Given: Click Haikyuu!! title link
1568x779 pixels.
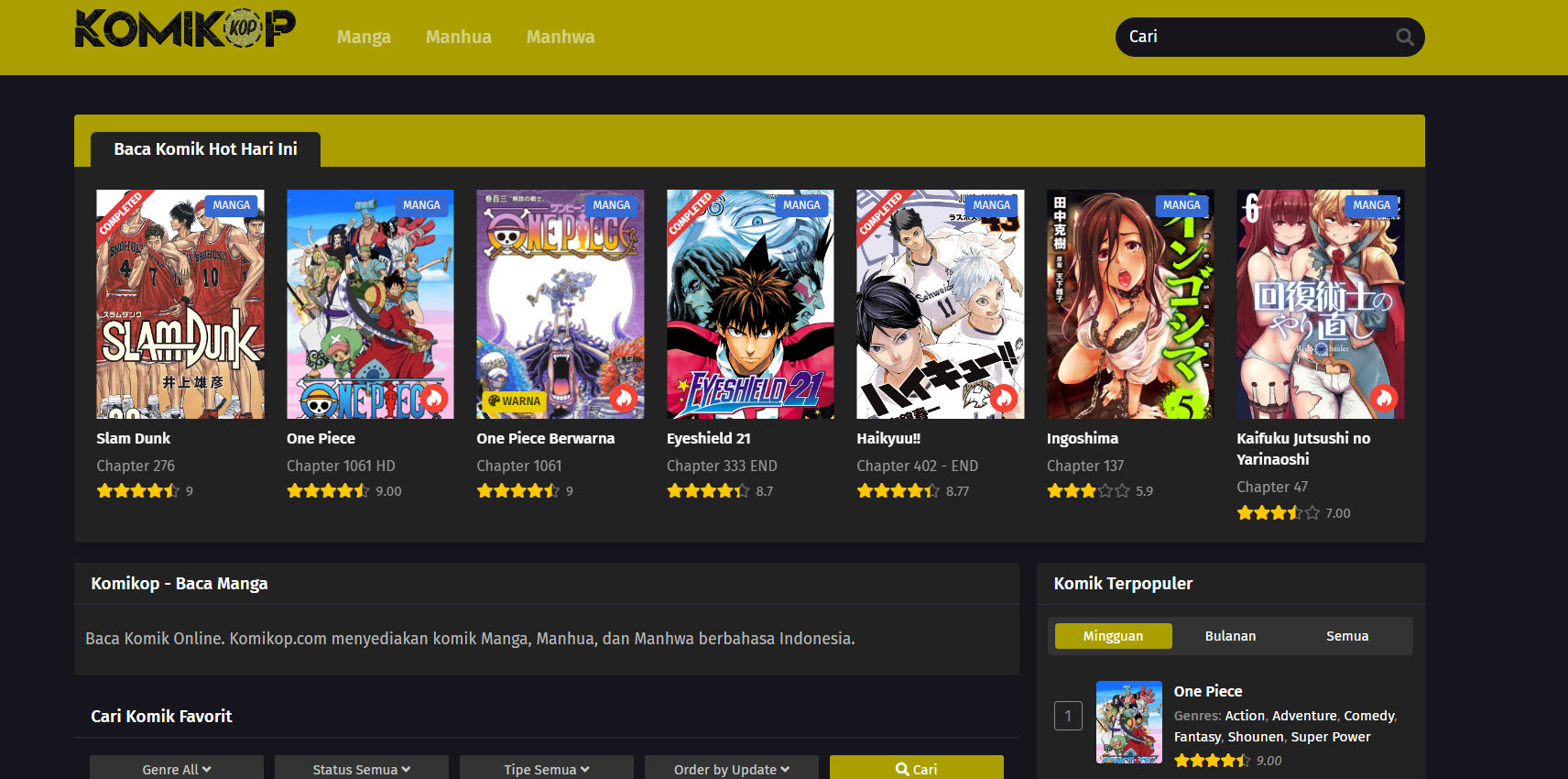Looking at the screenshot, I should click(888, 438).
